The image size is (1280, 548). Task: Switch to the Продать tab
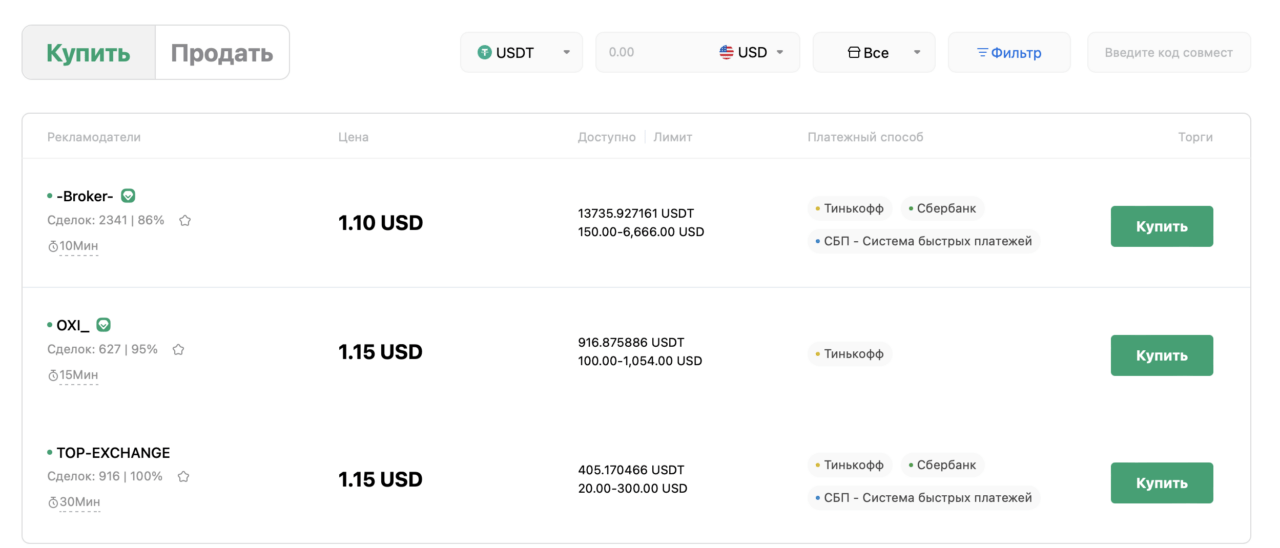point(222,52)
